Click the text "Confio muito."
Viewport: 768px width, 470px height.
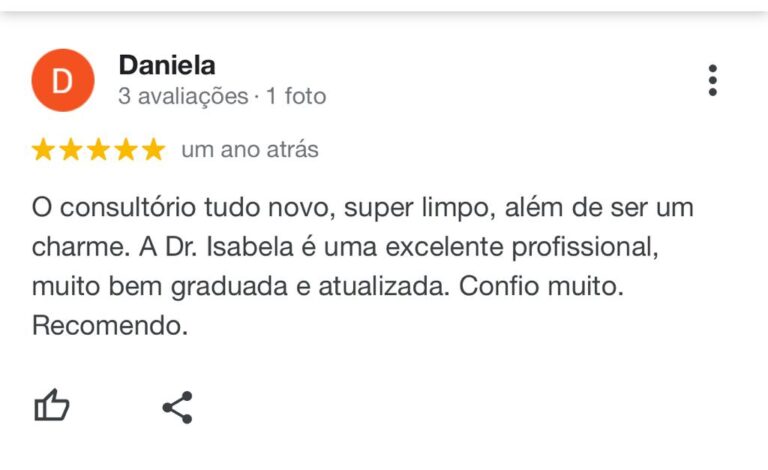pyautogui.click(x=540, y=286)
